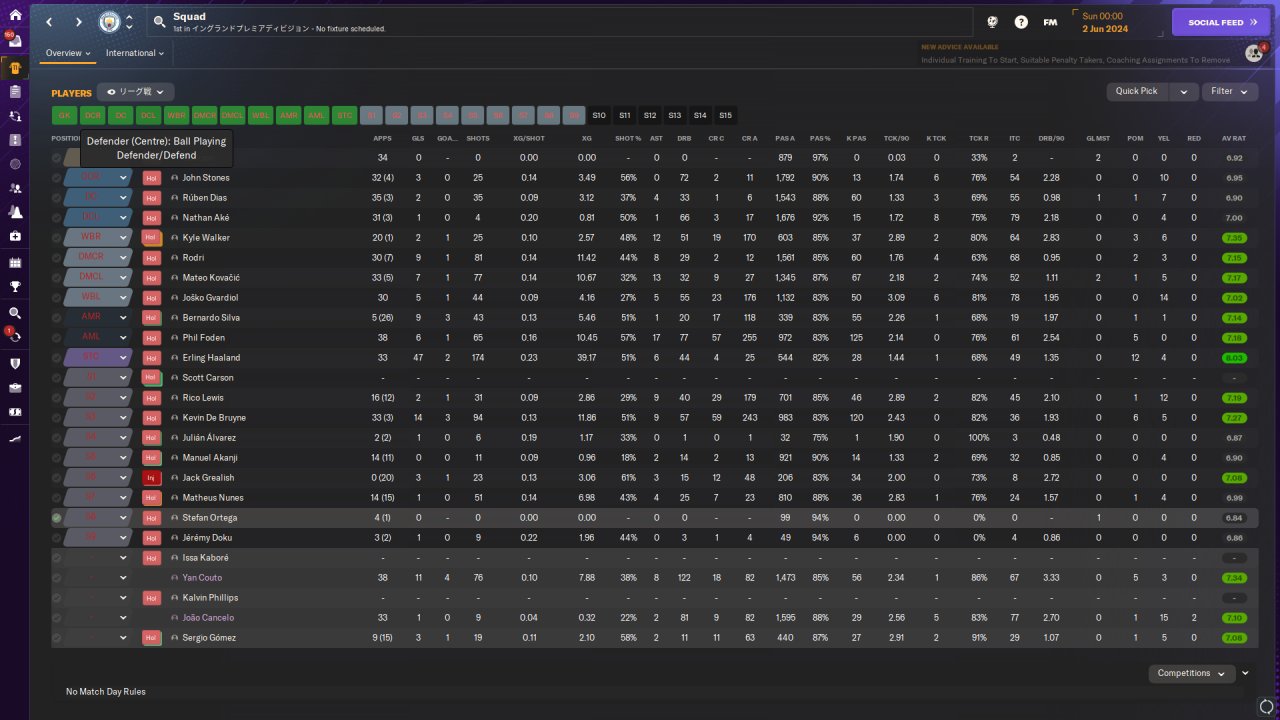Screen dimensions: 1280x720
Task: Toggle the selection circle for Phil Foden
Action: (x=57, y=338)
